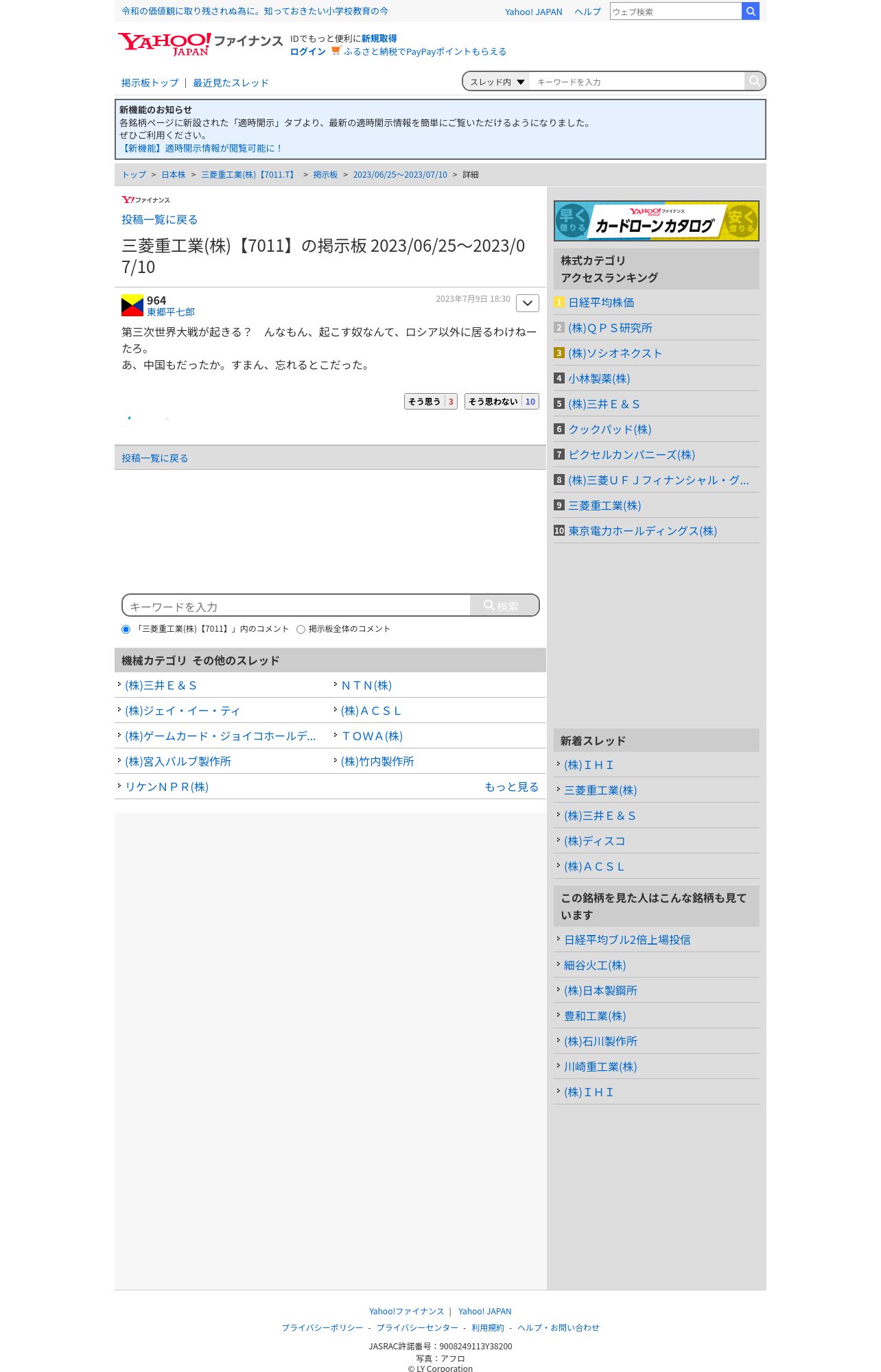Click もっと見る in 機械カテゴリ
Screen dimensions: 881x1372
(511, 787)
